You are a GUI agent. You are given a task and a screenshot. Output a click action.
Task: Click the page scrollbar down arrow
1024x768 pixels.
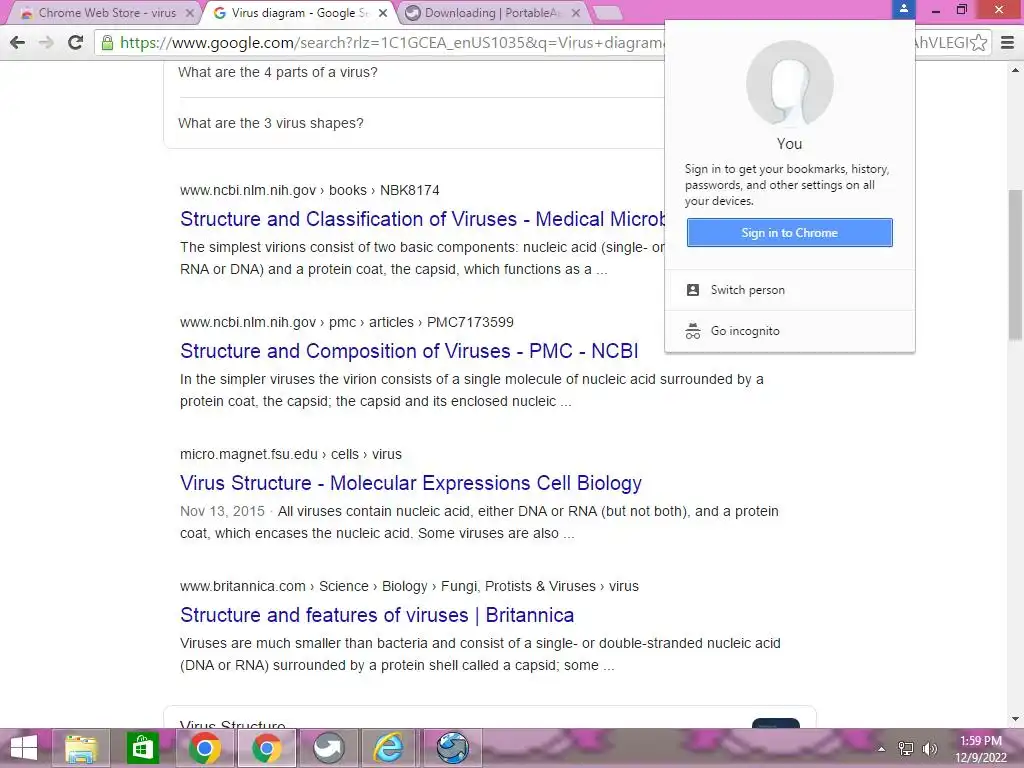[1016, 720]
